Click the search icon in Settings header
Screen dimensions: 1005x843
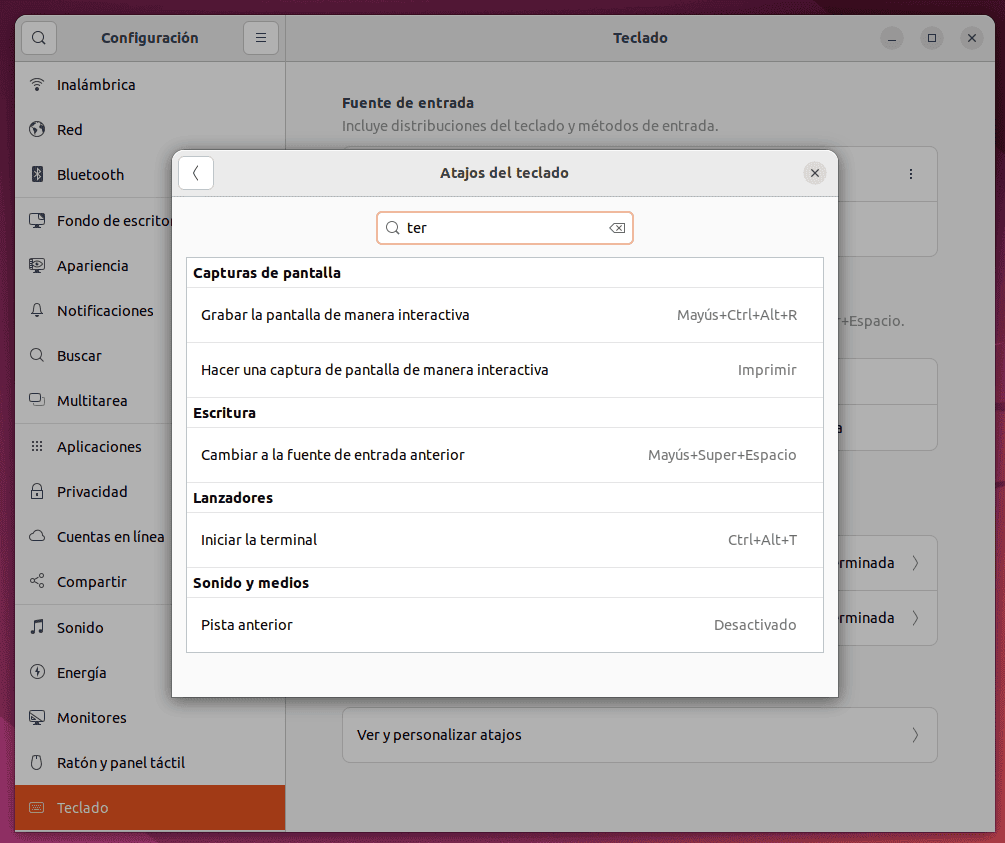38,38
